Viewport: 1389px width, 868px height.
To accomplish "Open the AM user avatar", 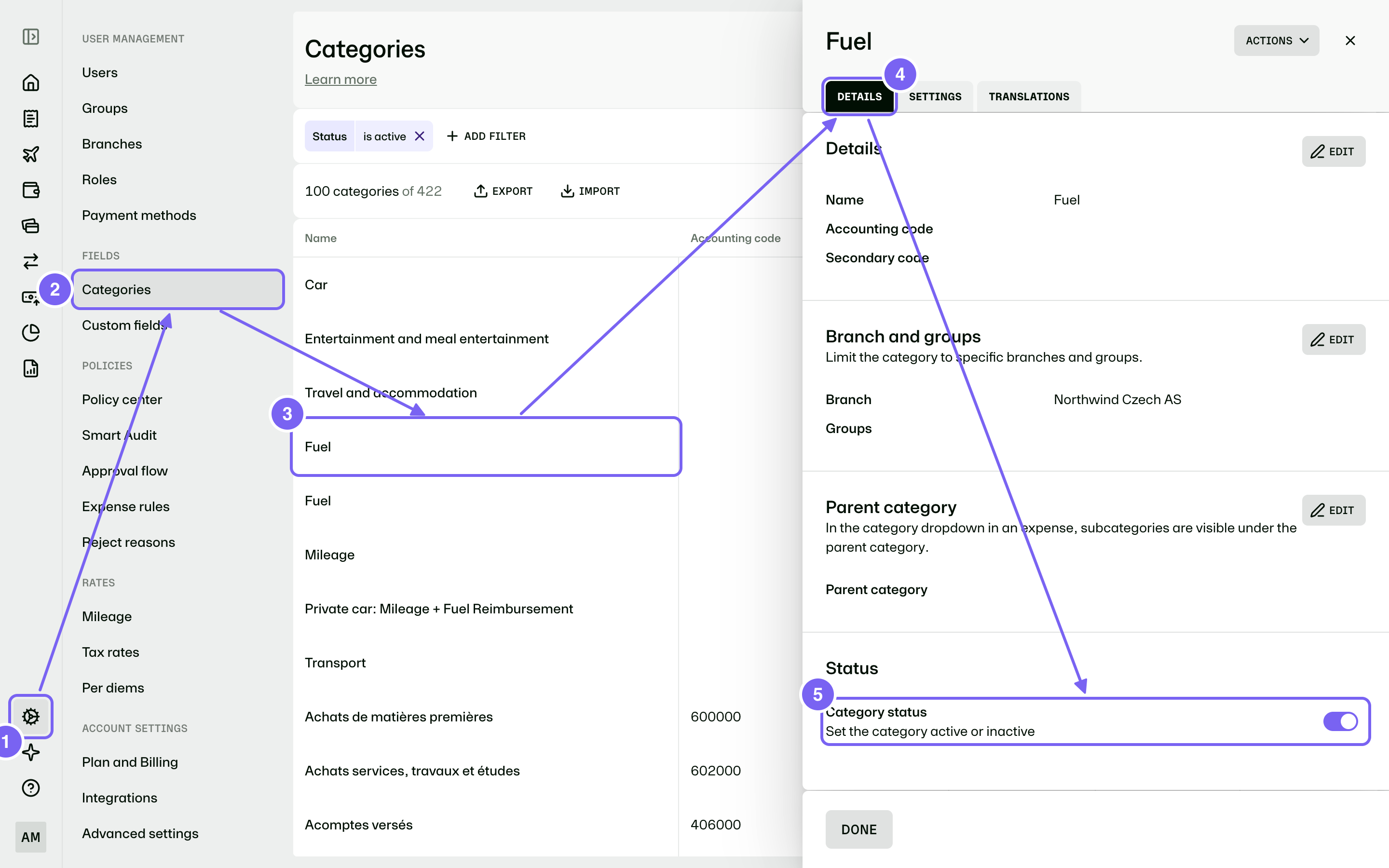I will (30, 837).
